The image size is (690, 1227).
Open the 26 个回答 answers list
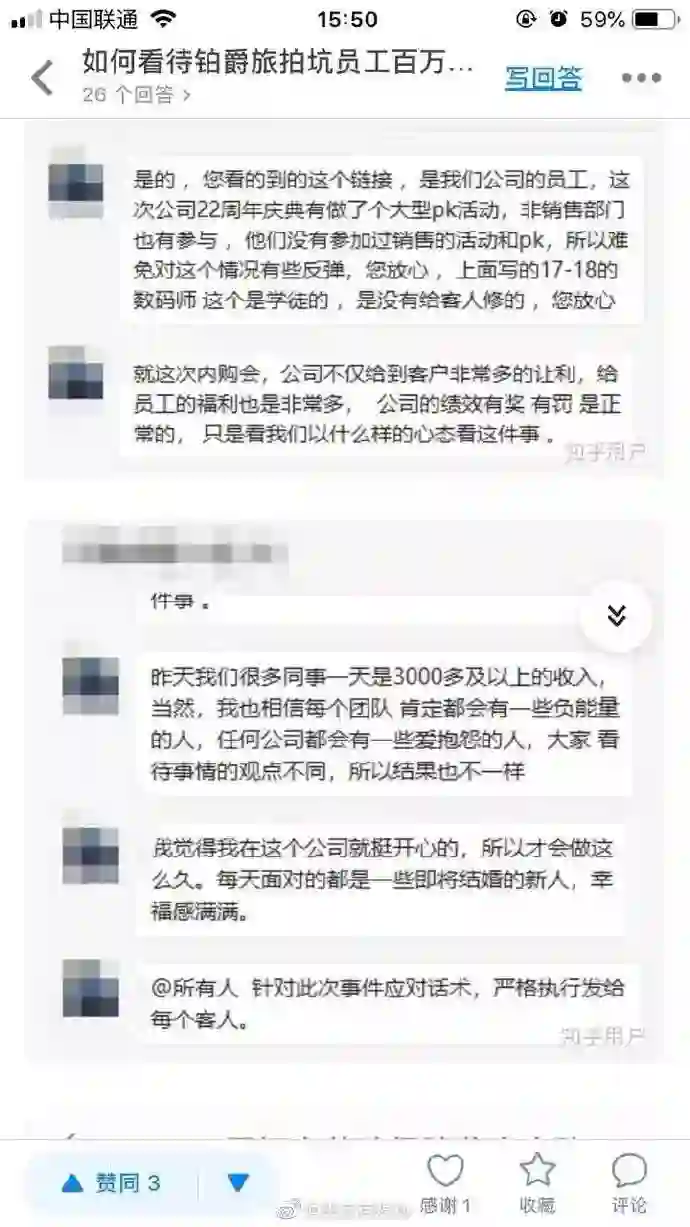137,95
